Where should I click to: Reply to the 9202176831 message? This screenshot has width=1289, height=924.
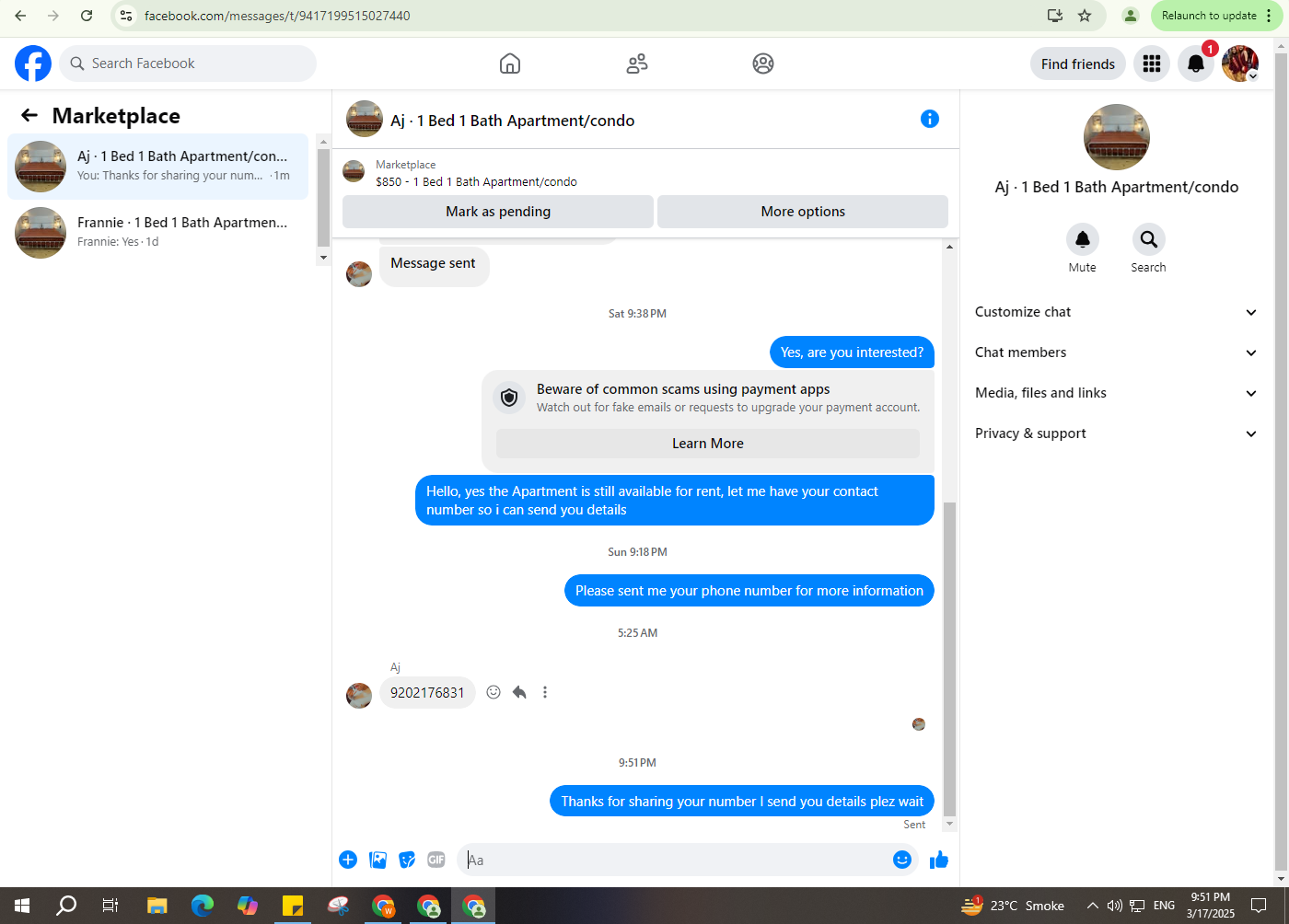[519, 692]
